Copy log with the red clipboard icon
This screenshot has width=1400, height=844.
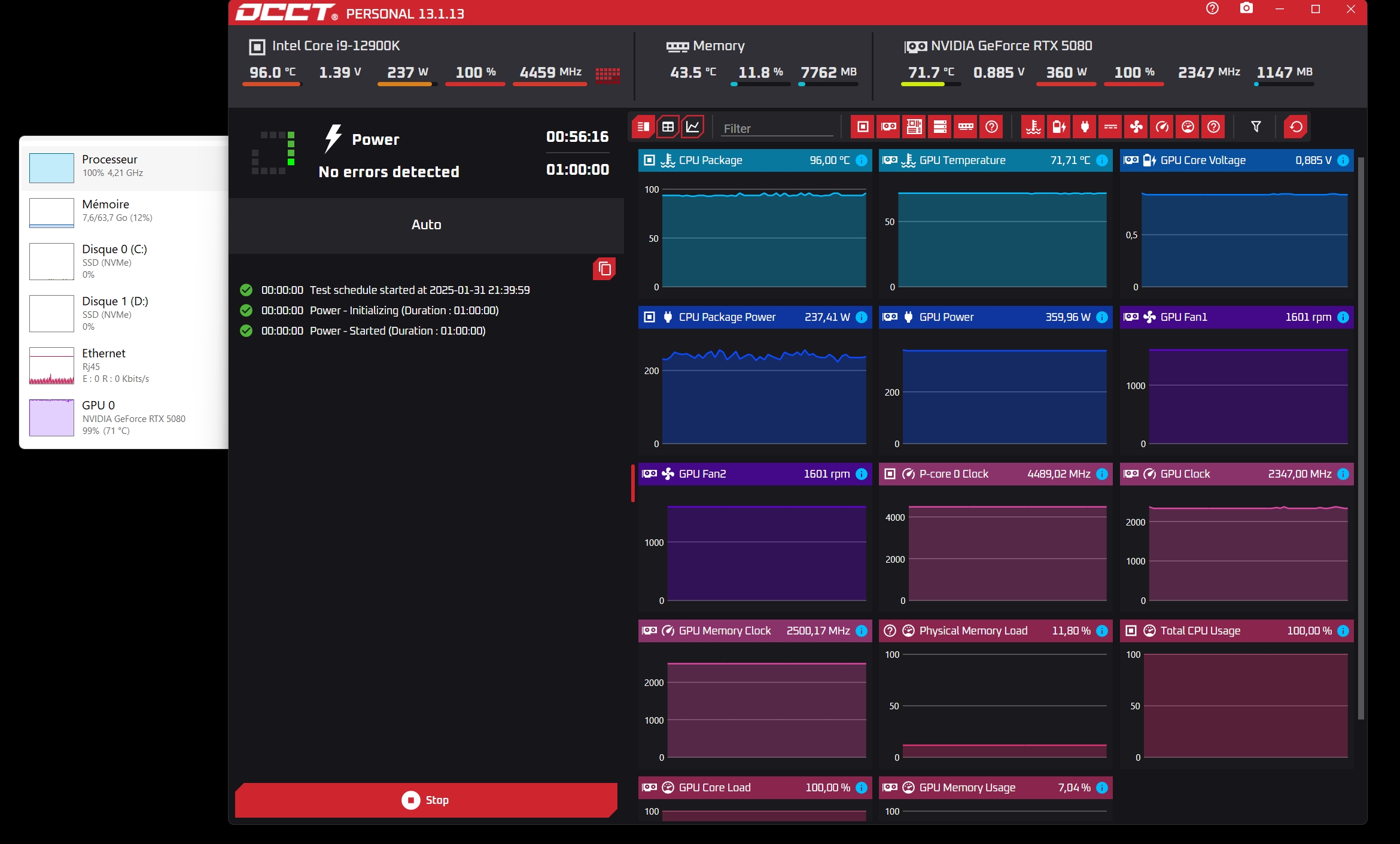[604, 269]
